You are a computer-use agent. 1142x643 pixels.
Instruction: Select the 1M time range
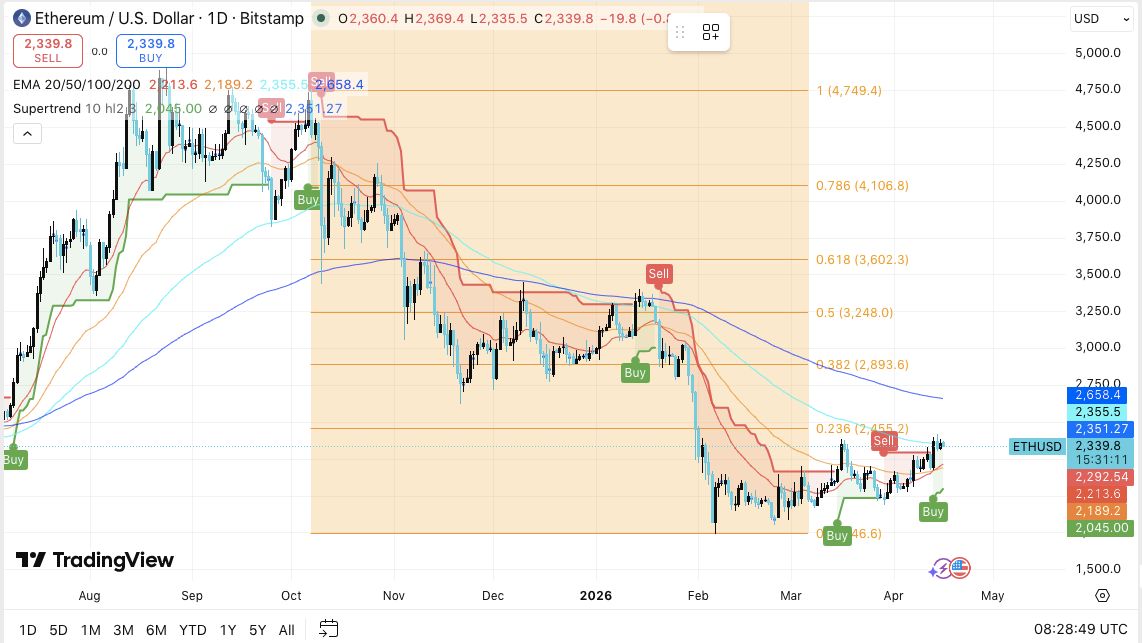coord(90,630)
